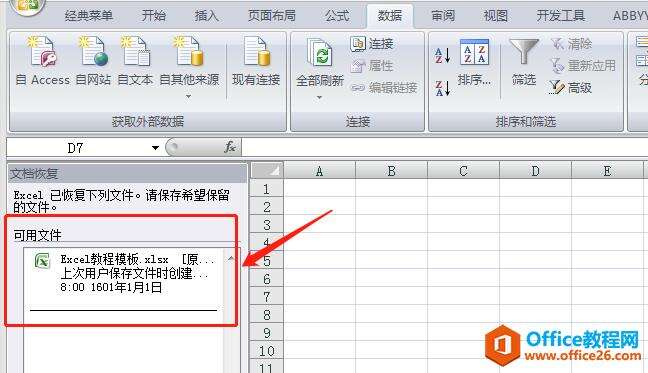Open Advanced filter (高级)
Screen dimensions: 648x373
[x=570, y=88]
